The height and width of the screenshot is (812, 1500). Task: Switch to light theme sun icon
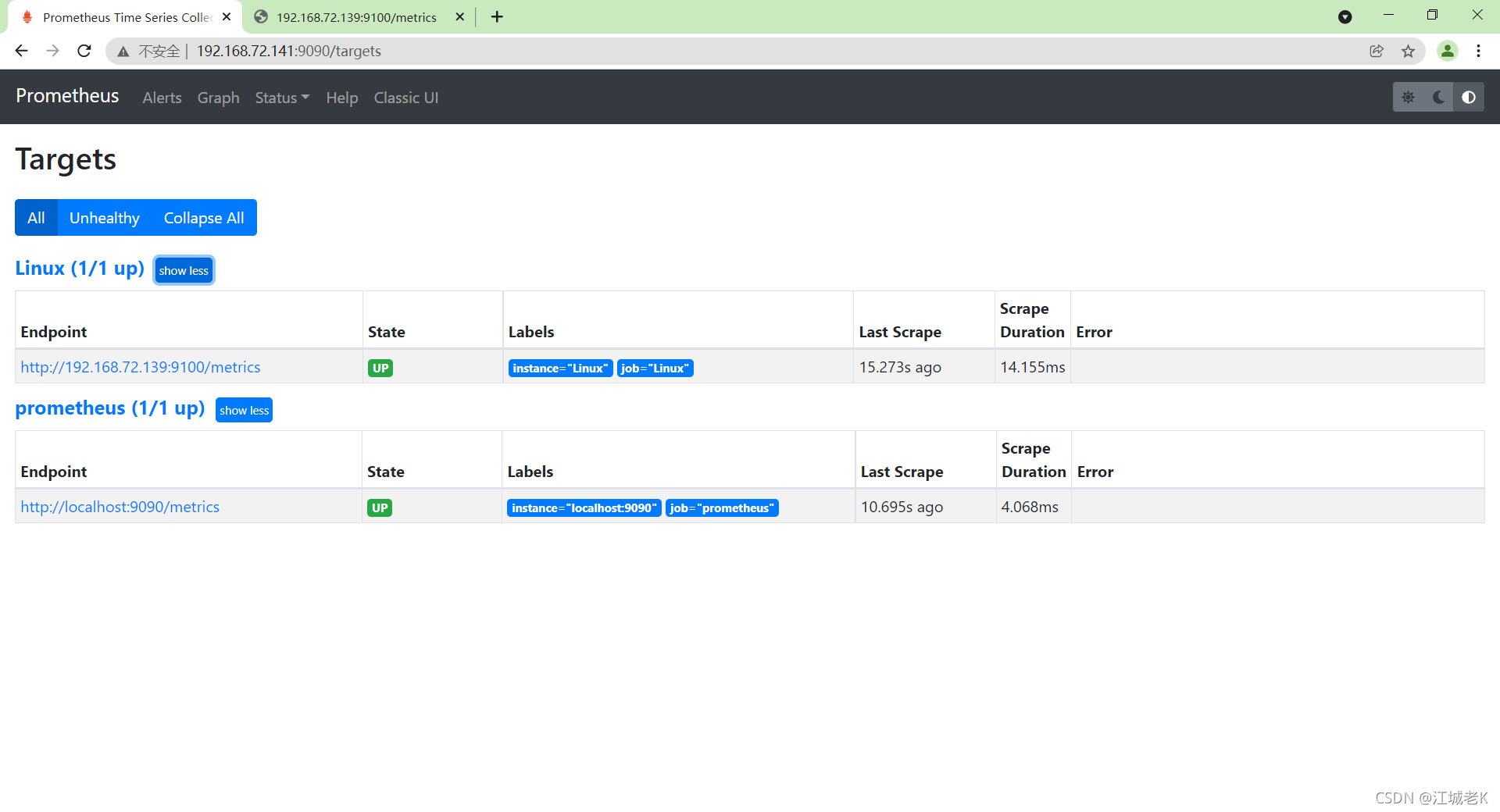point(1408,97)
